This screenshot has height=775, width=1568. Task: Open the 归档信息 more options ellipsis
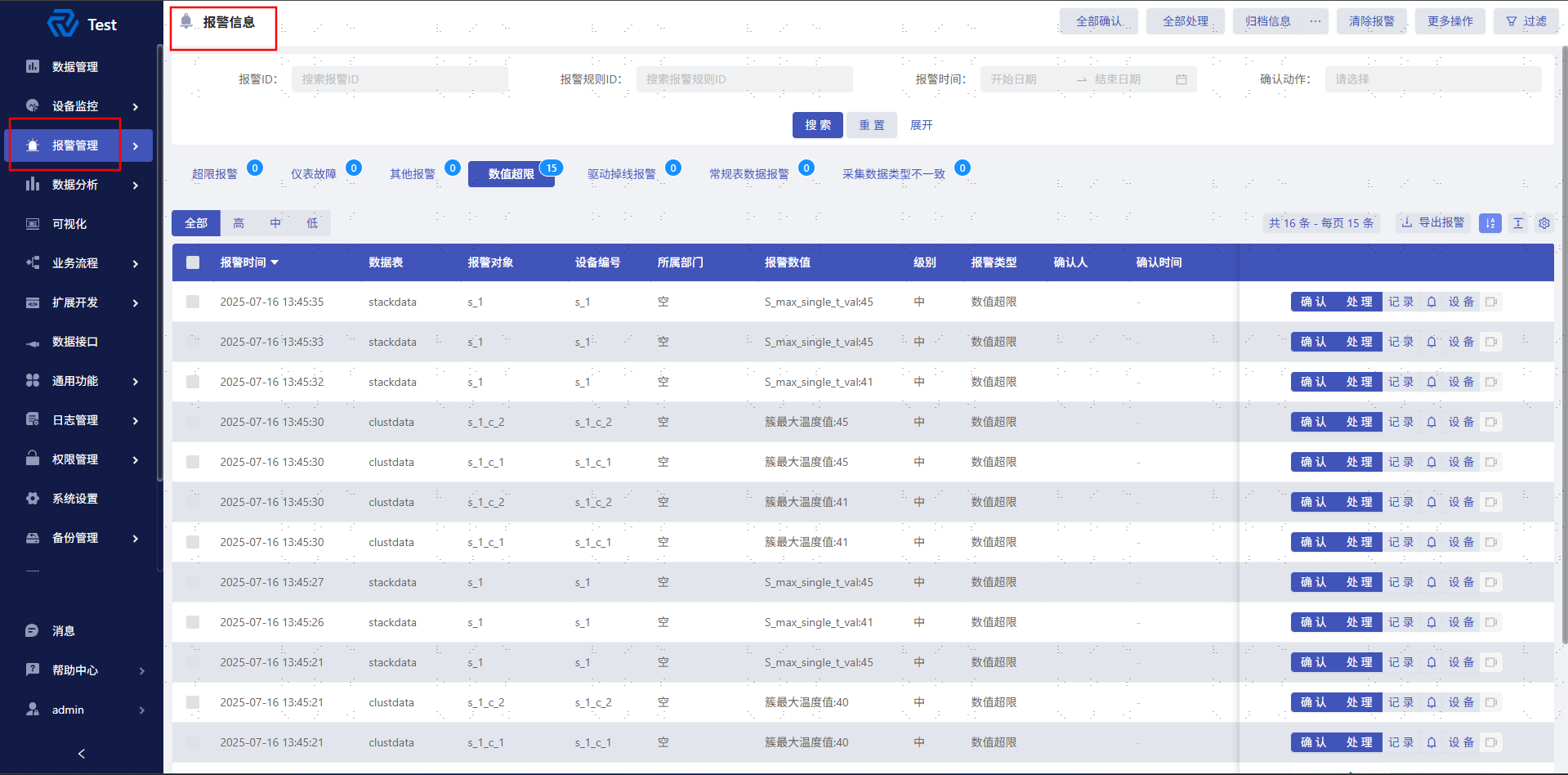point(1315,21)
